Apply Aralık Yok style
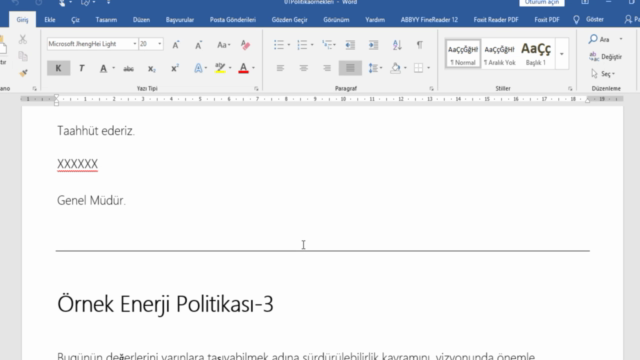This screenshot has height=360, width=640. (x=500, y=54)
